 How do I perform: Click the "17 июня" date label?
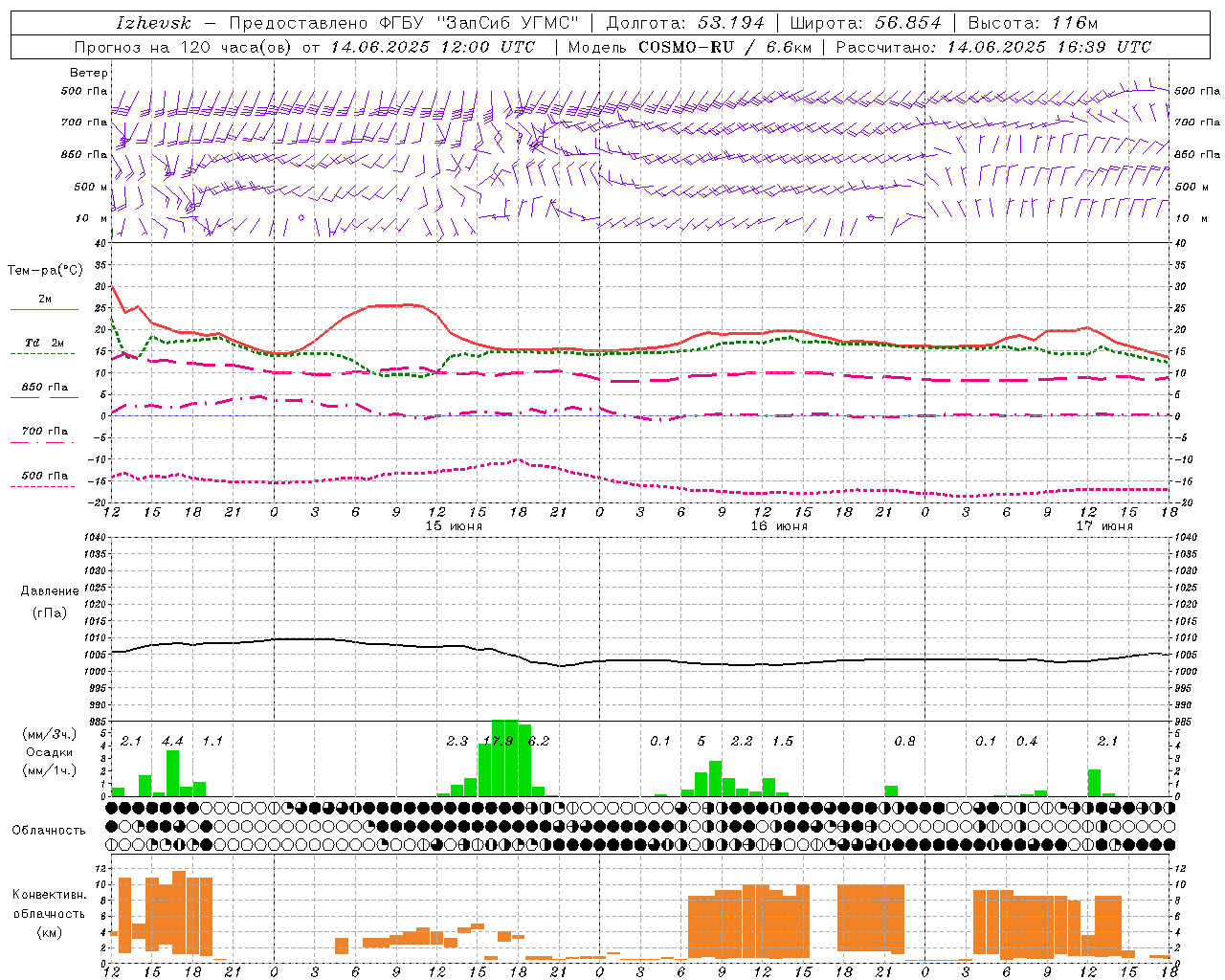click(1104, 526)
